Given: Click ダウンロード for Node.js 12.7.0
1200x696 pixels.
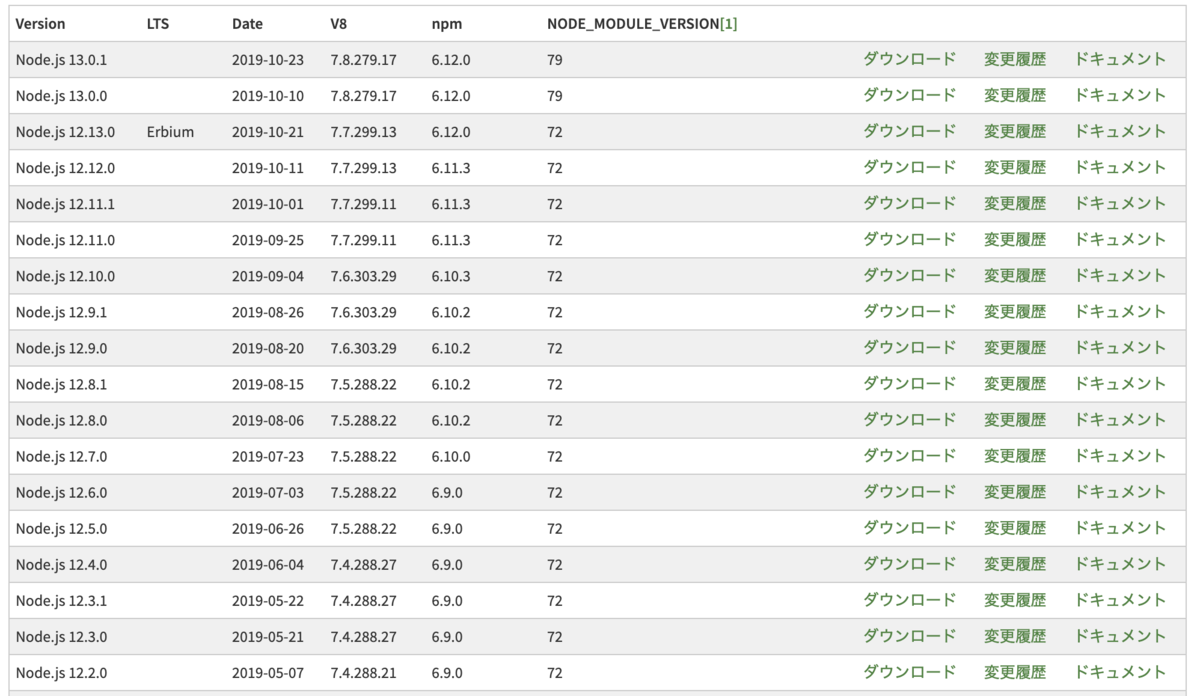Looking at the screenshot, I should click(910, 455).
